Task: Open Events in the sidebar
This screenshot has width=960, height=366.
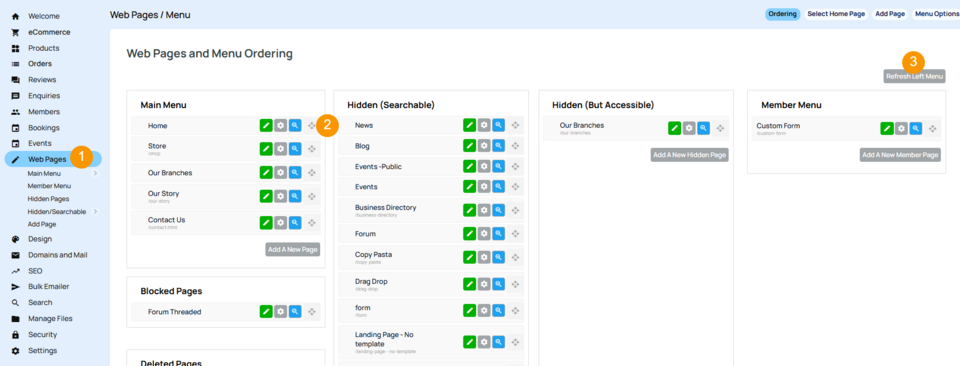Action: (x=40, y=143)
